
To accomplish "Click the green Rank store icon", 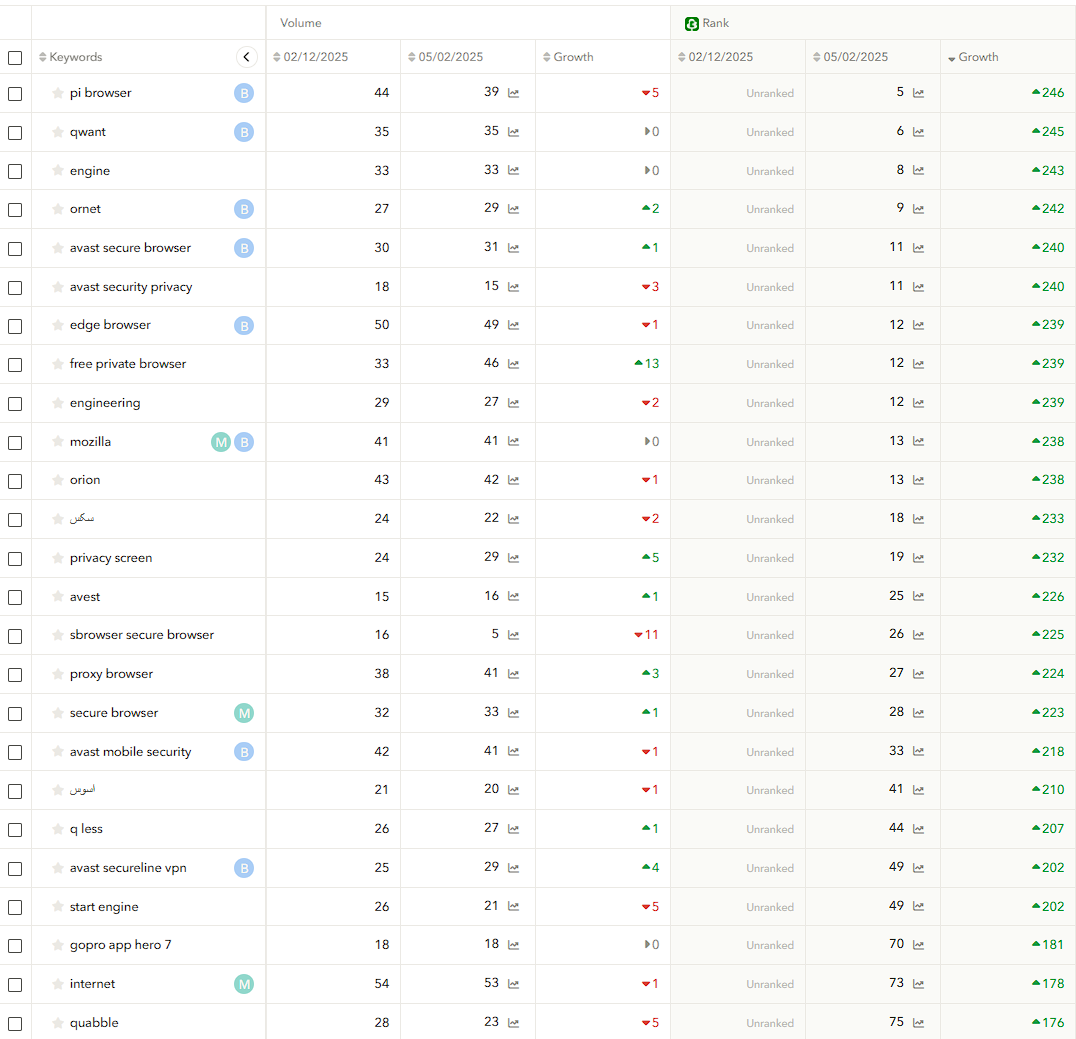I will 692,24.
